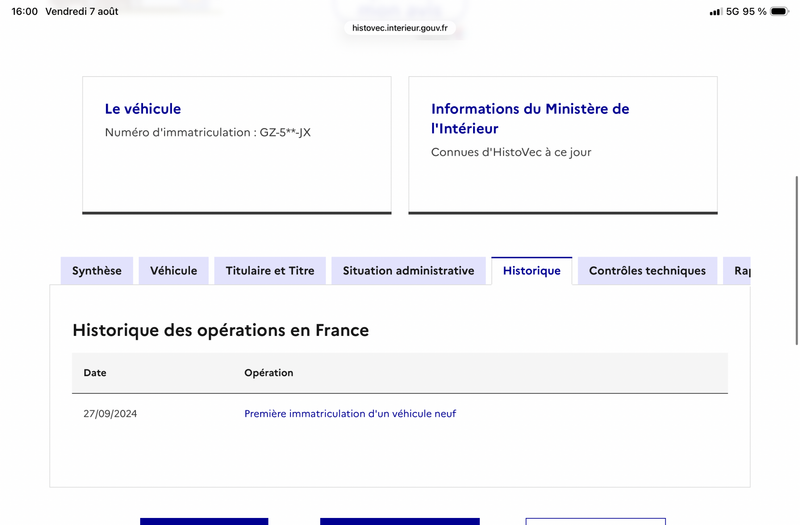Open the Titulaire et Titre tab
The height and width of the screenshot is (525, 800).
click(x=270, y=271)
